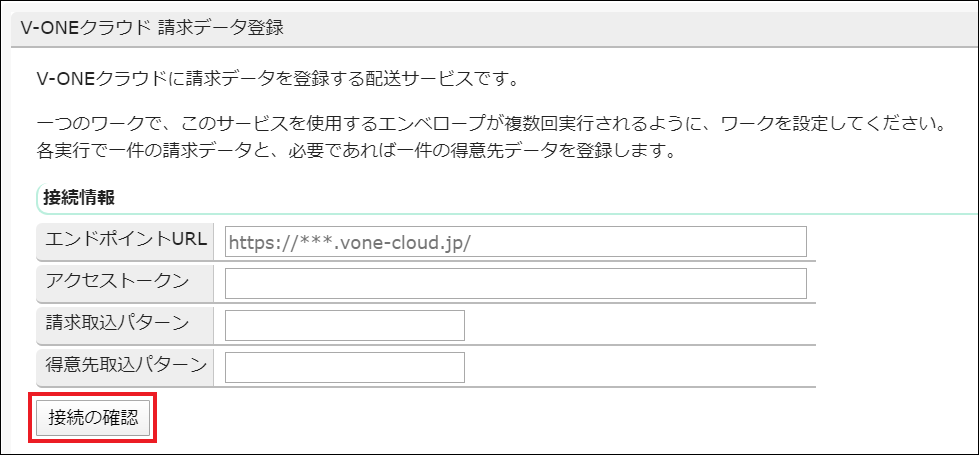Click into the アクセストークン text box
The width and height of the screenshot is (979, 455).
pos(515,284)
